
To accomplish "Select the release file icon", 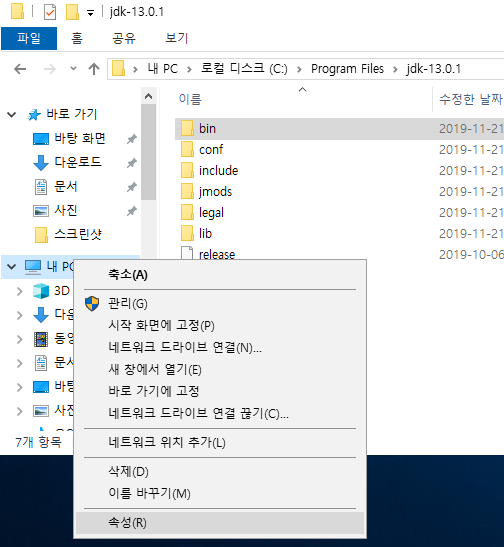I will pos(187,253).
